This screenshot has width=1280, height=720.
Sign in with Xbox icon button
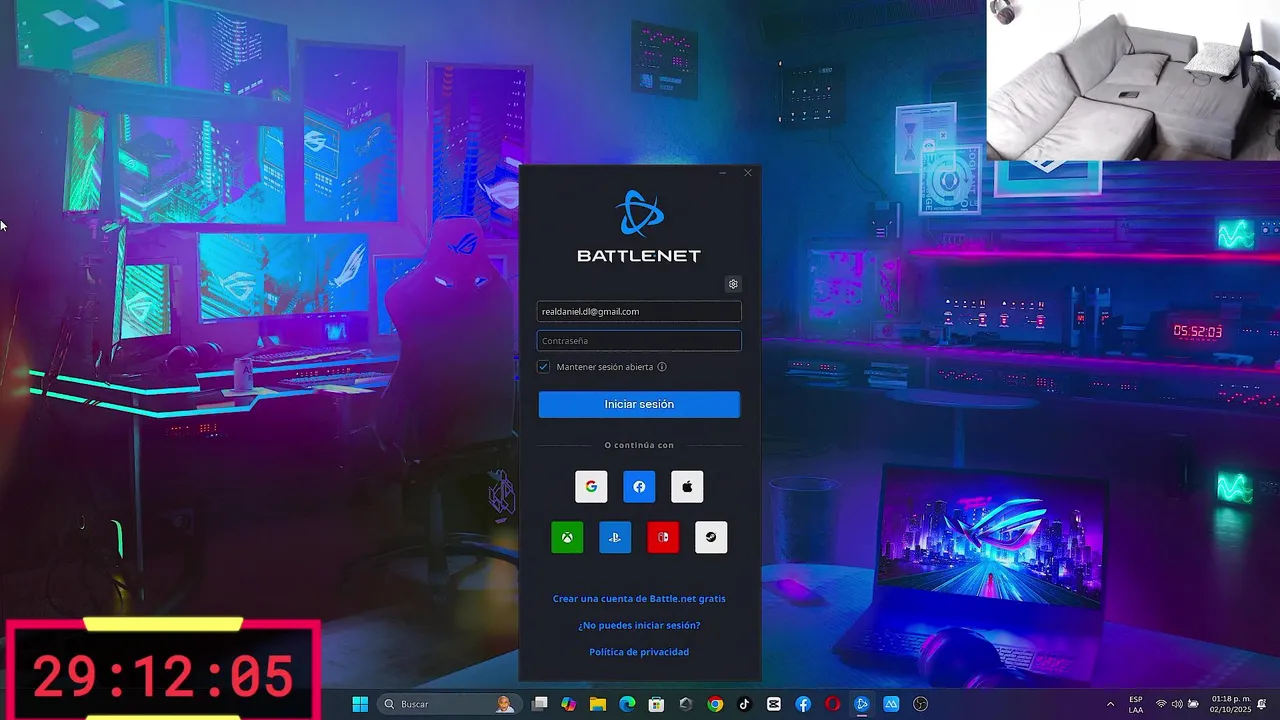coord(567,537)
